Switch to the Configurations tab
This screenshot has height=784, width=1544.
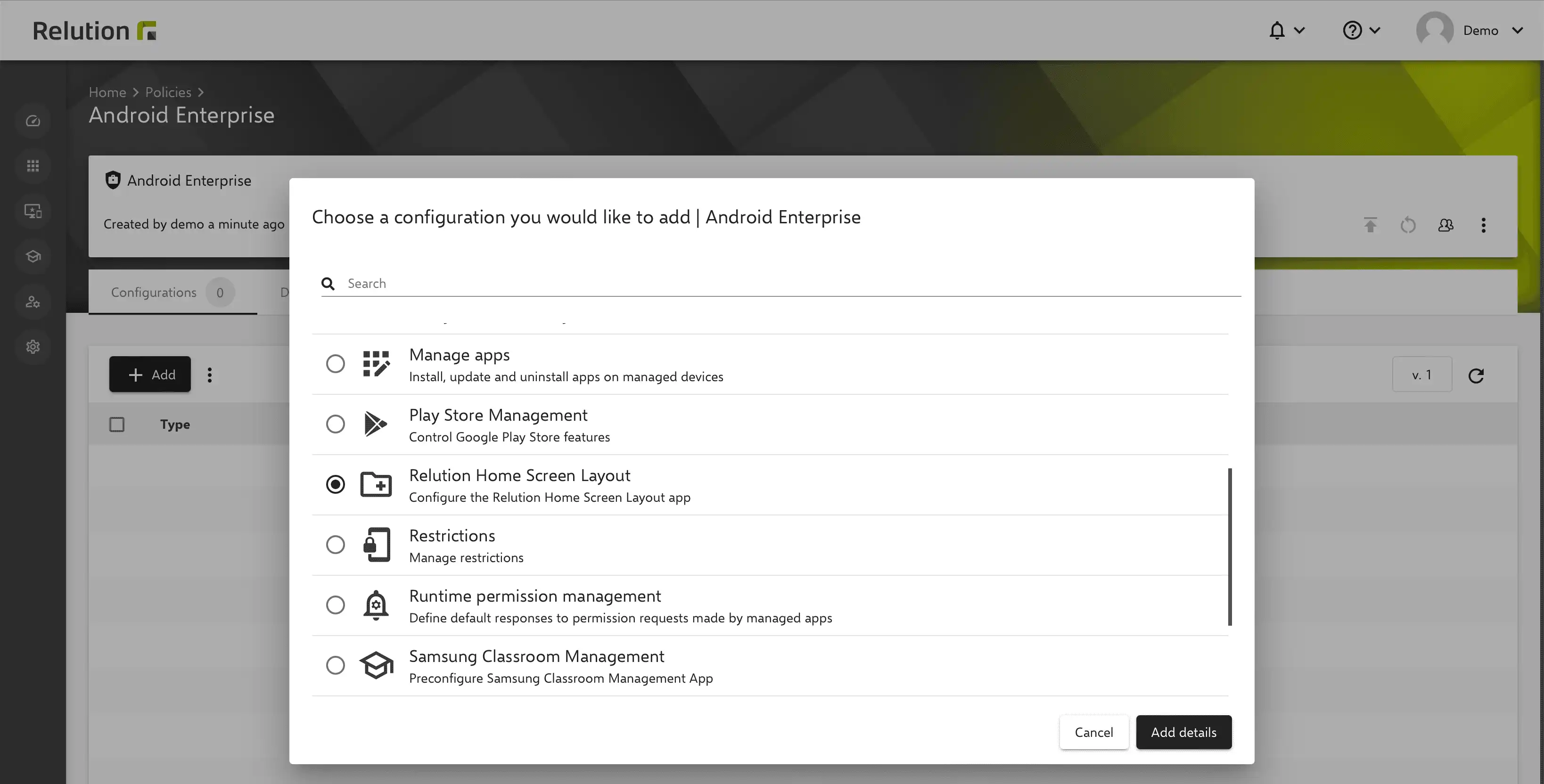[x=172, y=292]
